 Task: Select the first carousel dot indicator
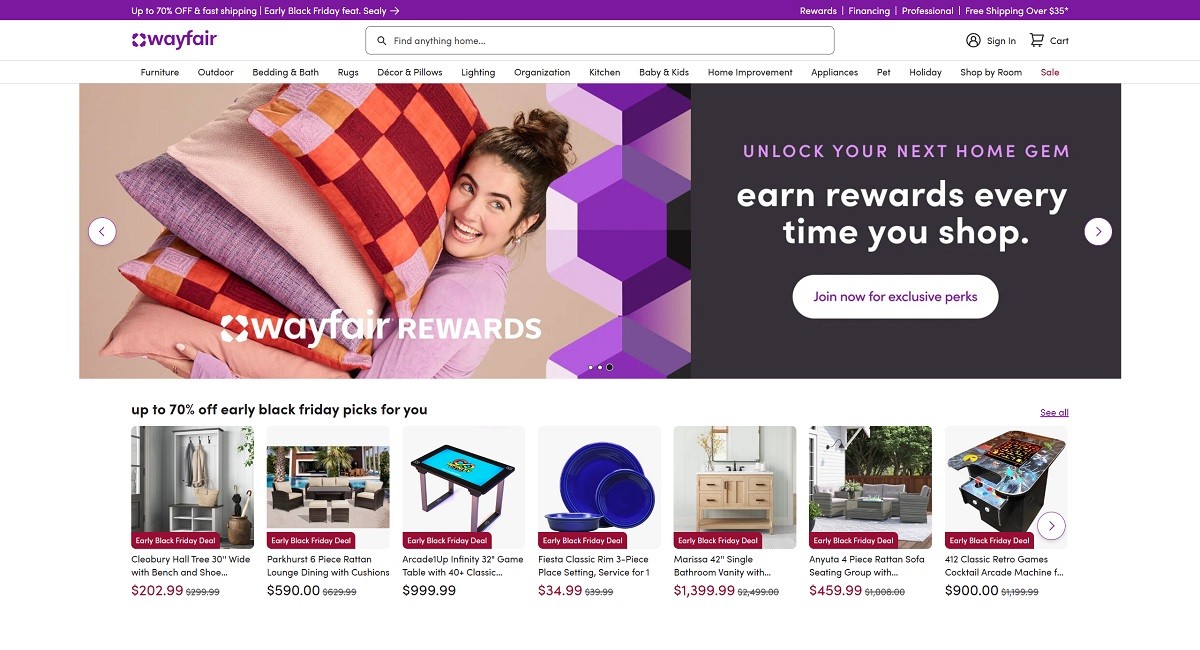tap(590, 367)
